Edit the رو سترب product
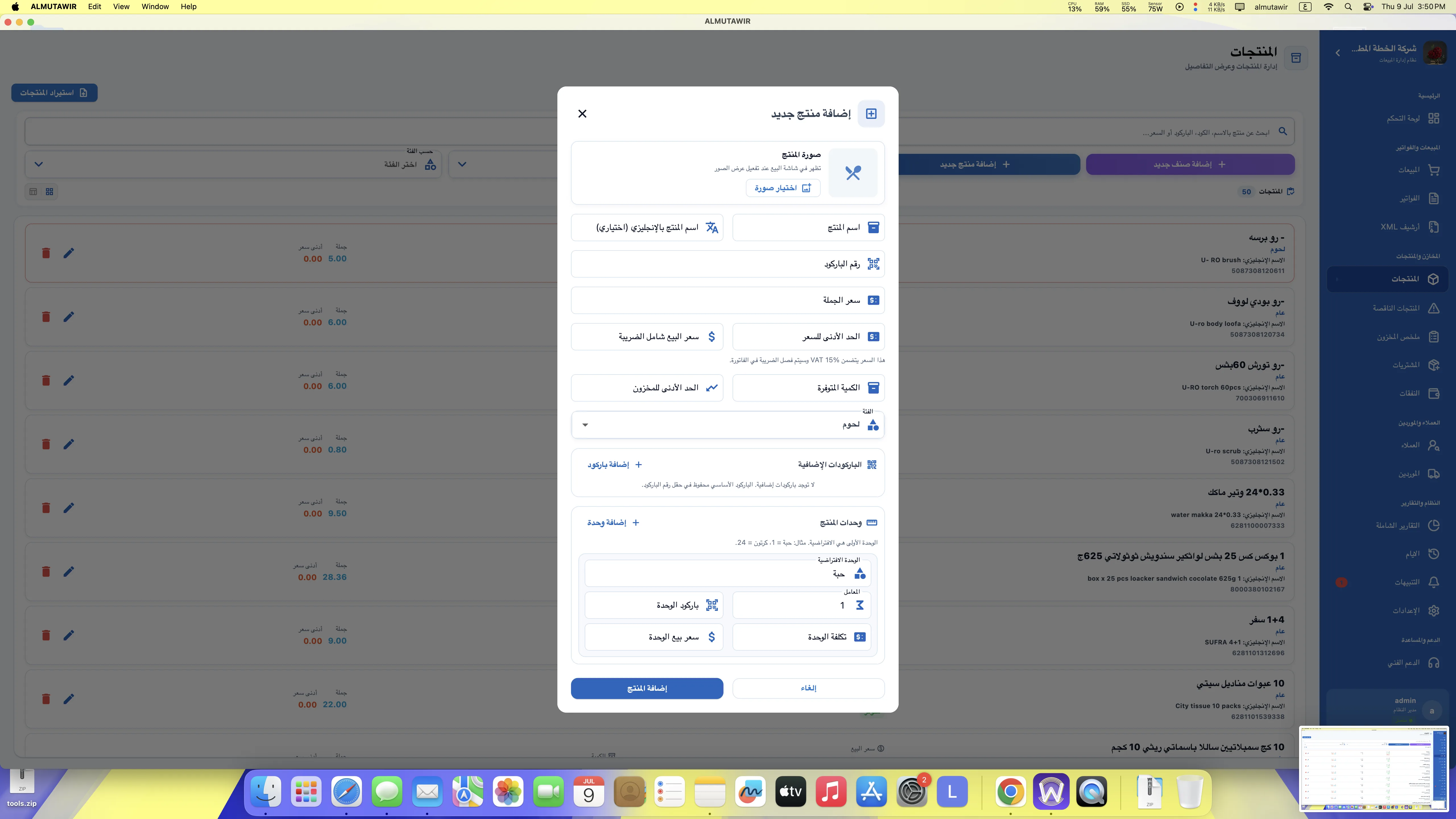 [x=69, y=444]
